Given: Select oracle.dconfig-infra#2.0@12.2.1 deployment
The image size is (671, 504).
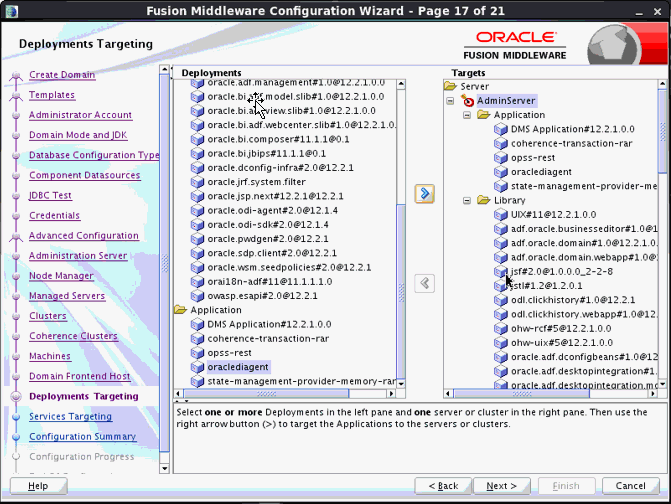Looking at the screenshot, I should click(281, 168).
